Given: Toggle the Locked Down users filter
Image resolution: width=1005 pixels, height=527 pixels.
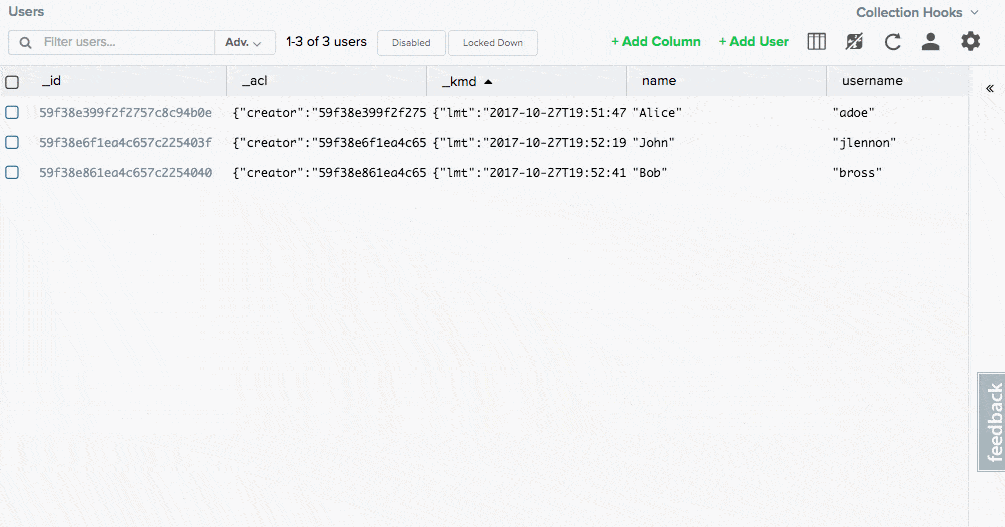Looking at the screenshot, I should 492,43.
